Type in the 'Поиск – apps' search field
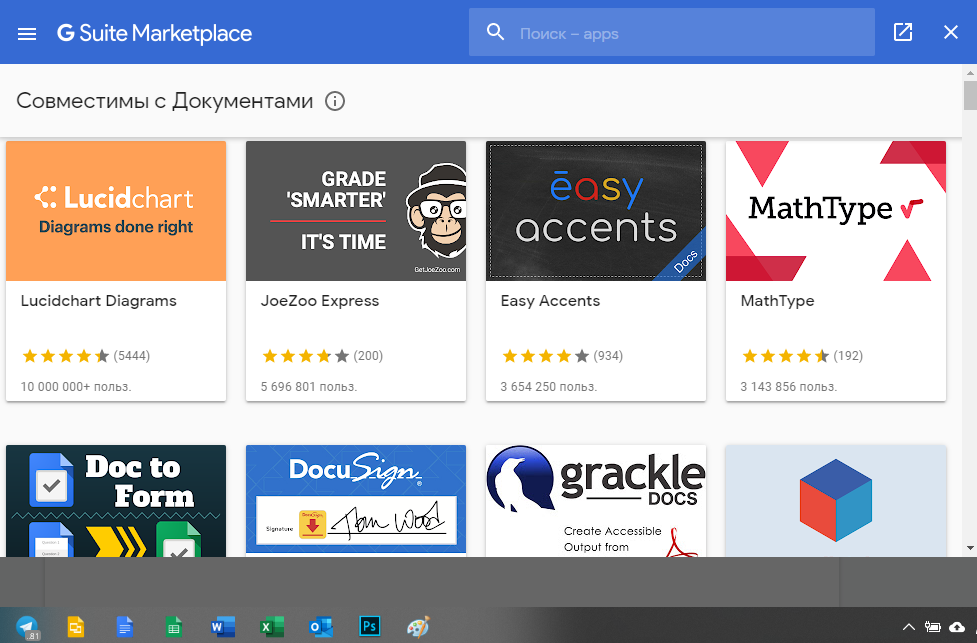Viewport: 977px width, 643px height. [x=690, y=34]
